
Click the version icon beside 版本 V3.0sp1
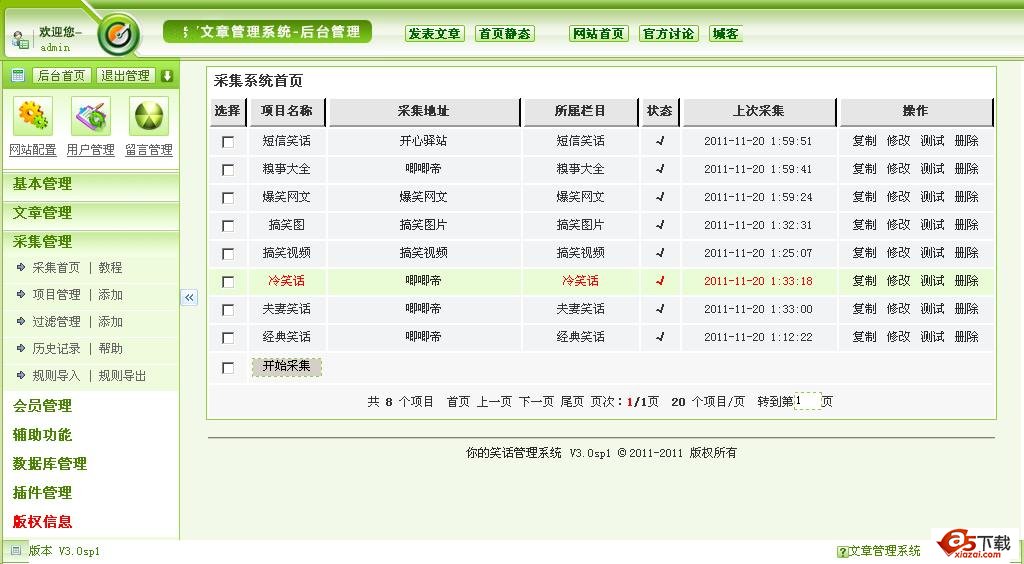[x=16, y=550]
